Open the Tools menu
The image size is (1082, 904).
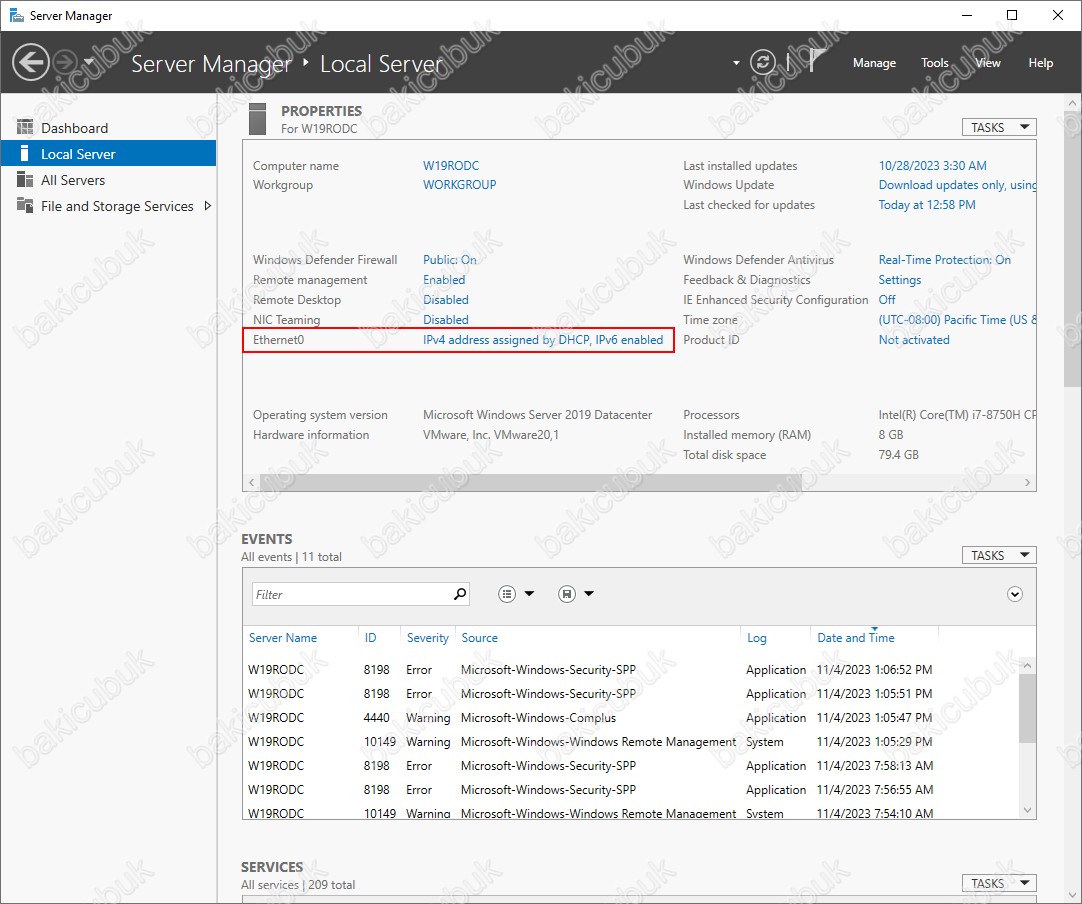[x=935, y=63]
